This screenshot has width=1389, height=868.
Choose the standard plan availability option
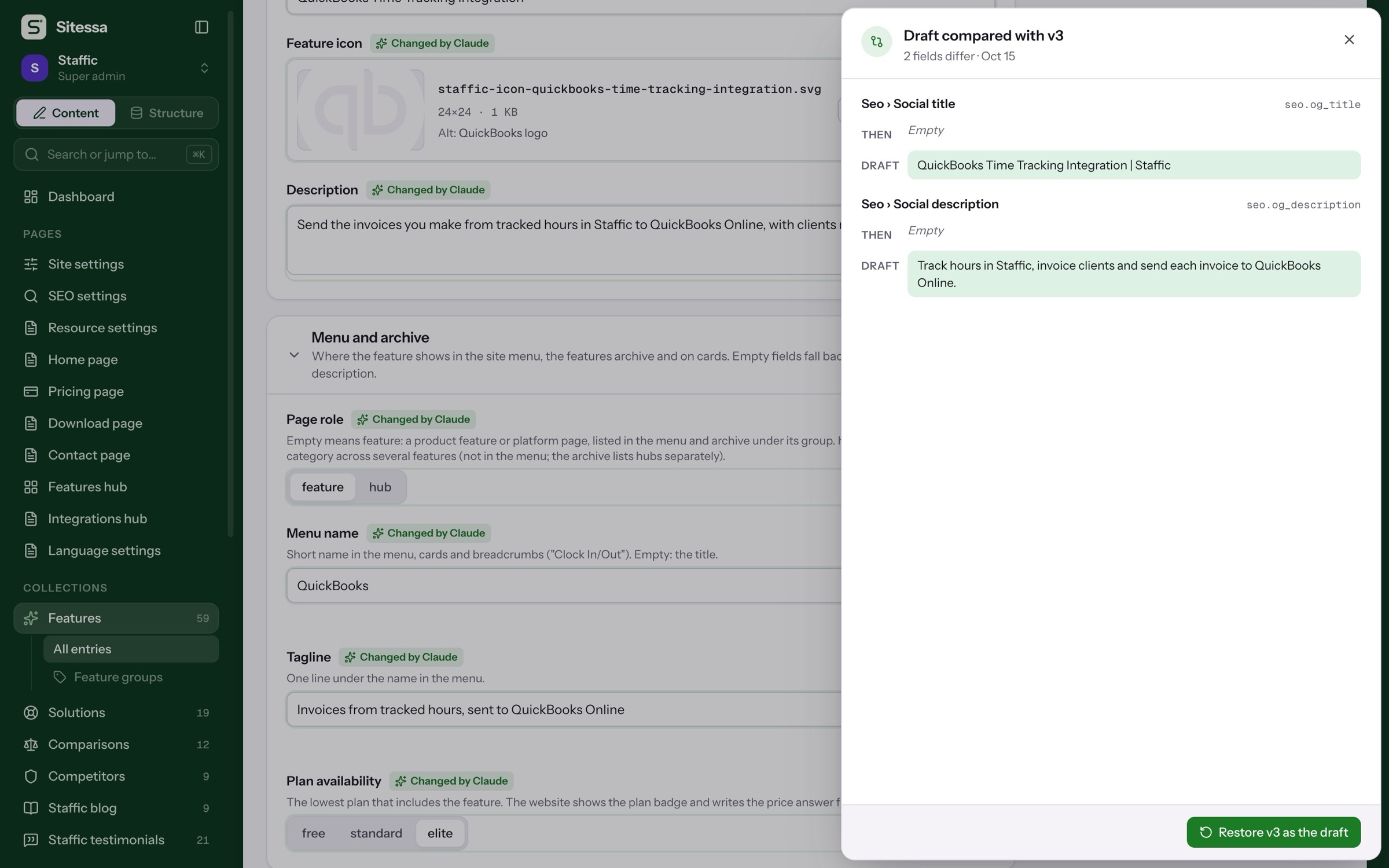pos(376,833)
